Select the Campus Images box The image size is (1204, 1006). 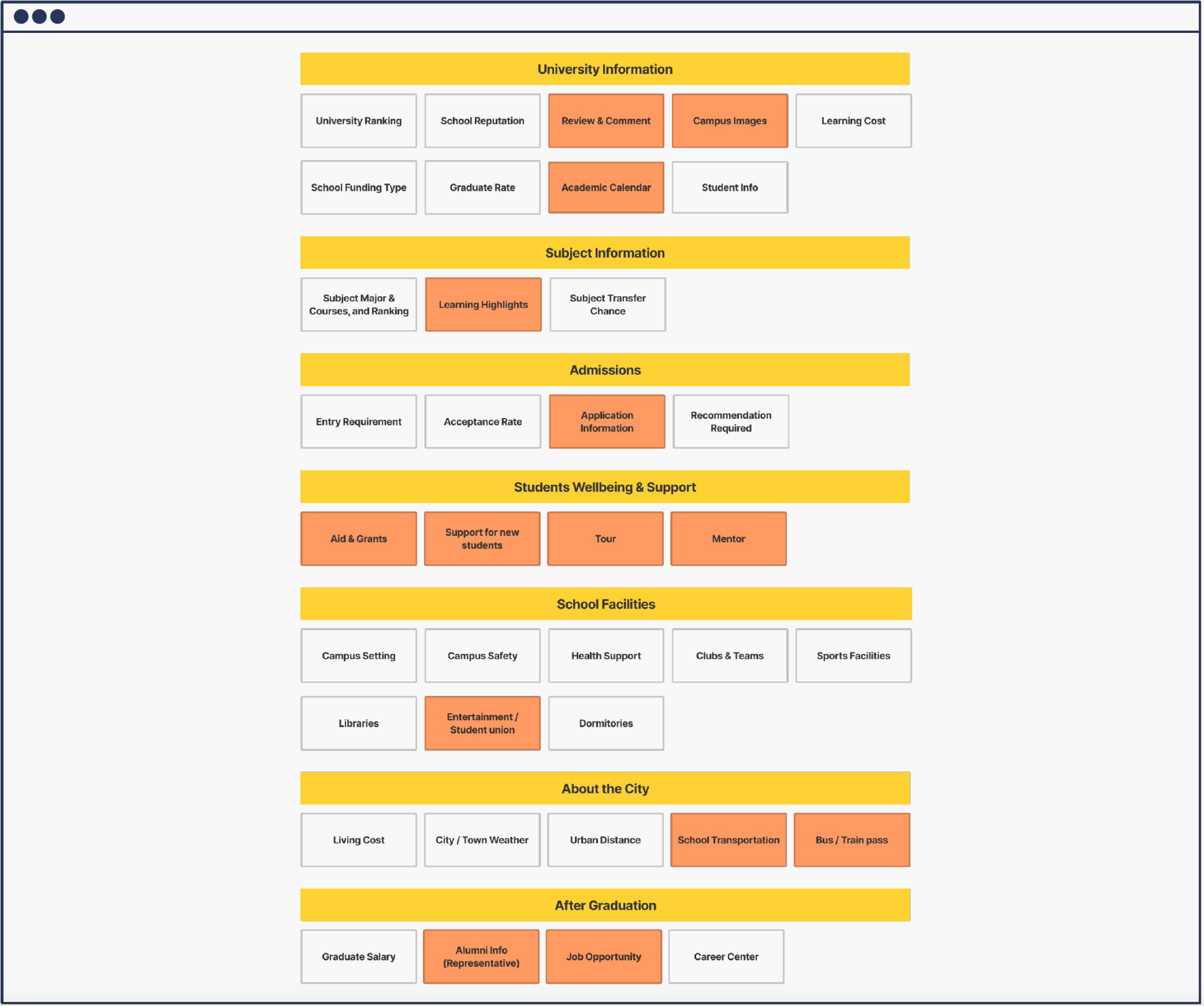coord(730,121)
